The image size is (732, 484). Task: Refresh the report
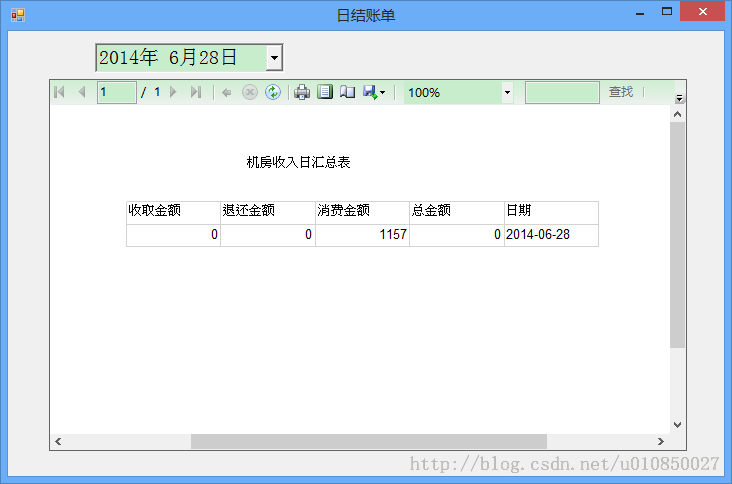(273, 92)
